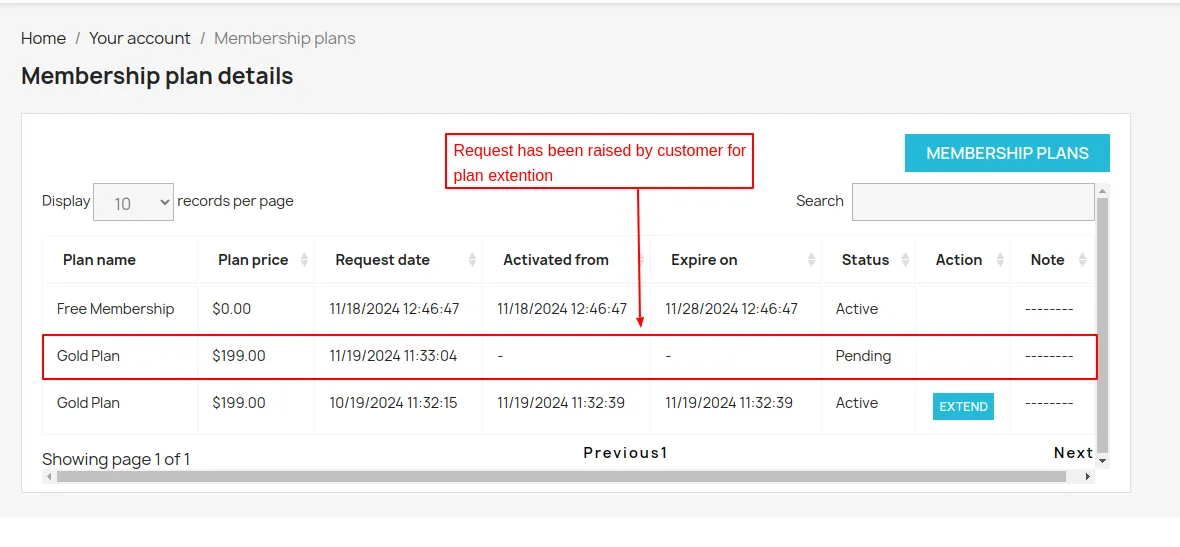Select page 1 in pagination
The image size is (1180, 547).
pyautogui.click(x=663, y=453)
